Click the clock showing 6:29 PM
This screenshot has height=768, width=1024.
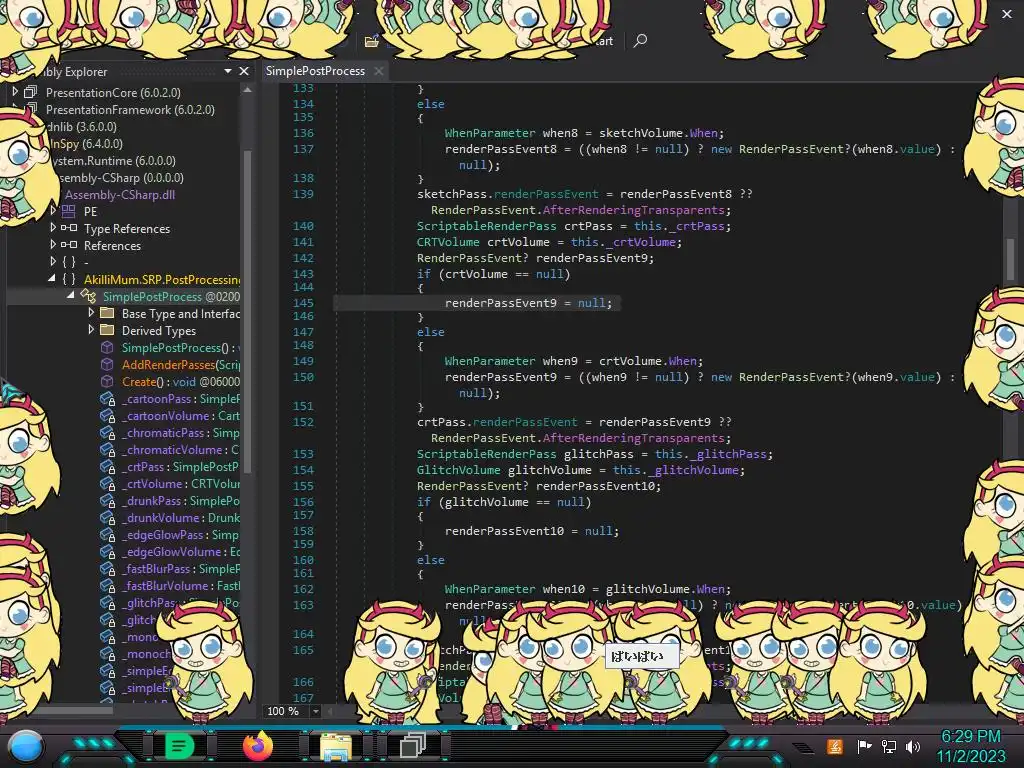[970, 736]
